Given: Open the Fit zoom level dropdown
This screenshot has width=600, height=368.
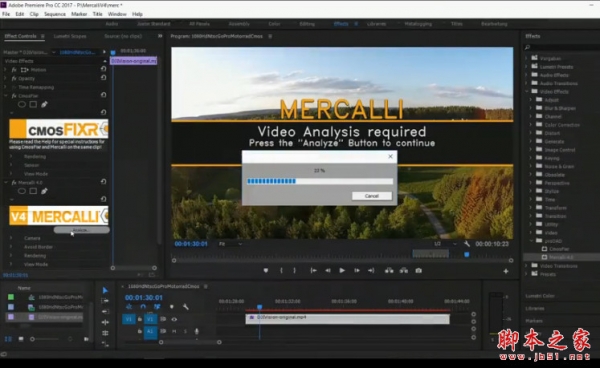Looking at the screenshot, I should click(230, 244).
